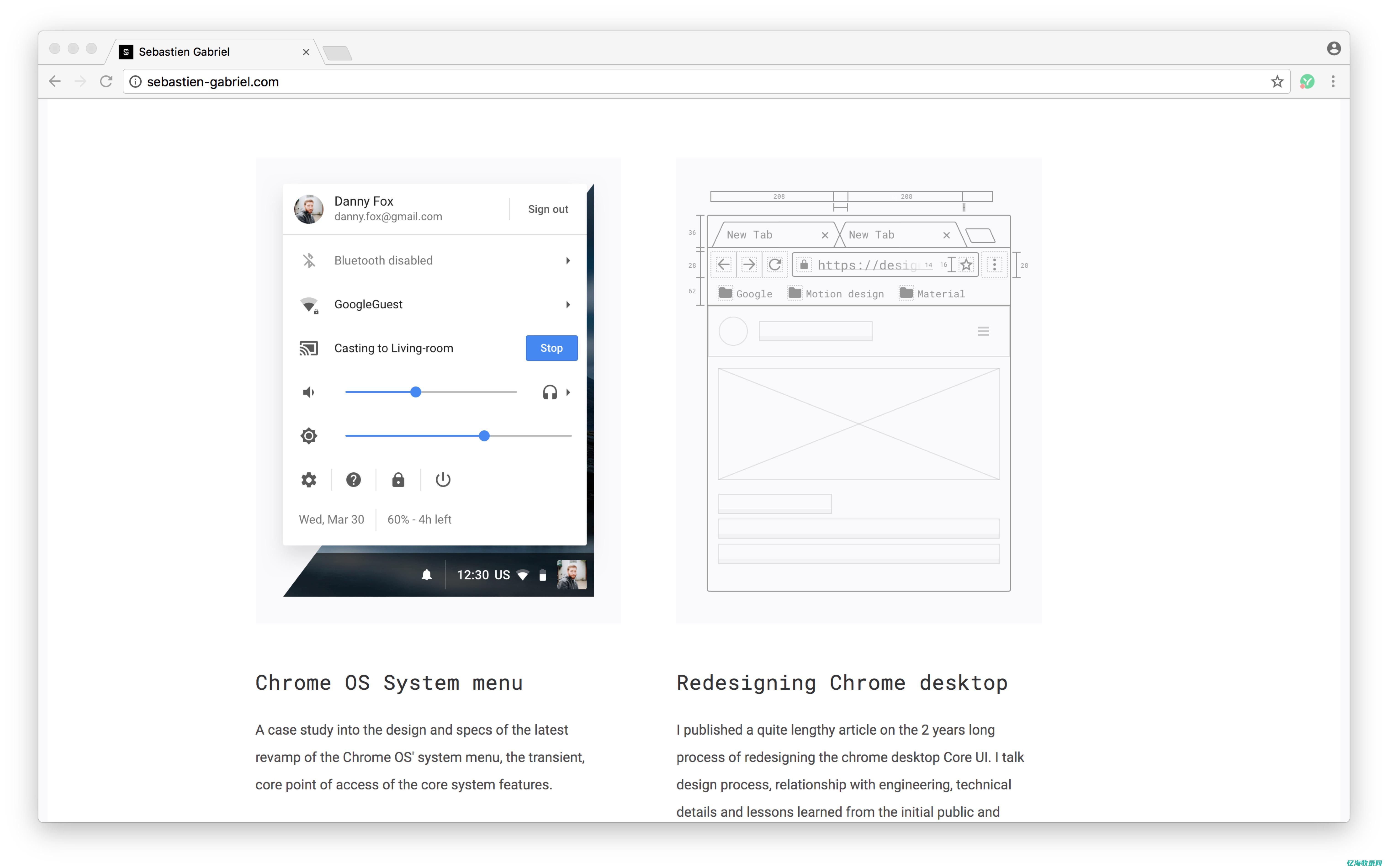Click Sign out in the system menu
The image size is (1388, 868).
pos(548,209)
